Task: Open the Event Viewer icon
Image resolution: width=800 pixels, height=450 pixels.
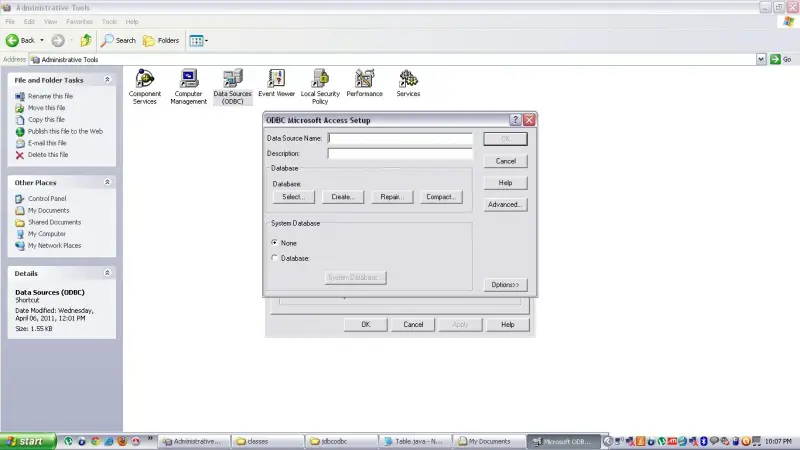Action: 276,83
